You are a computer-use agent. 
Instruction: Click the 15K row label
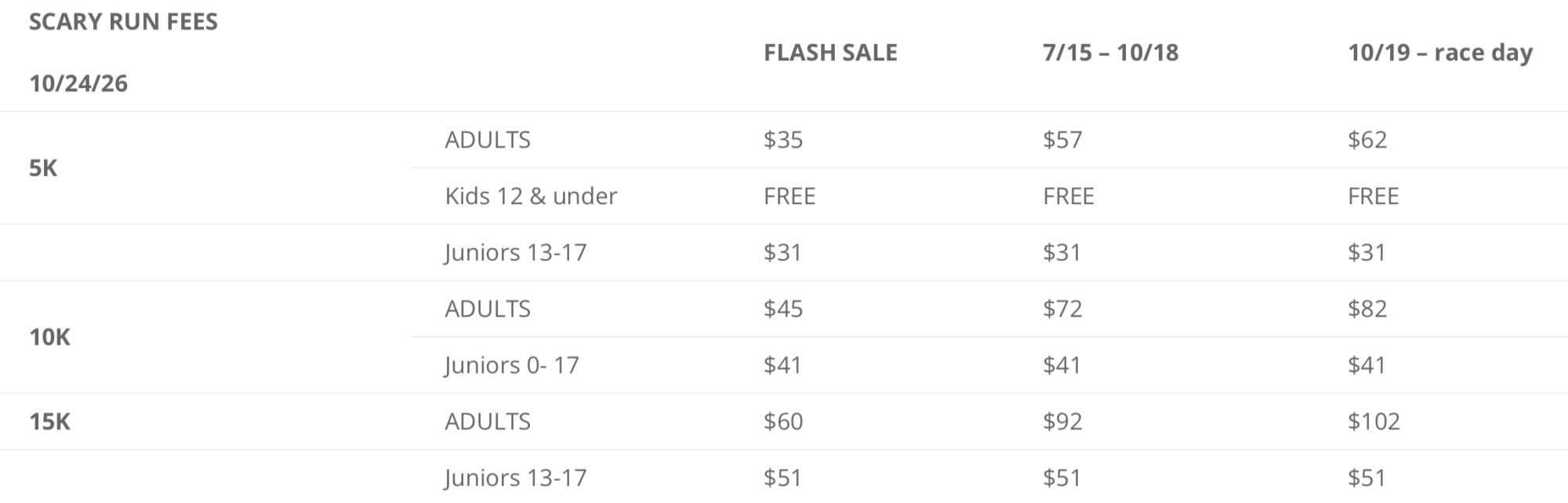(x=49, y=421)
